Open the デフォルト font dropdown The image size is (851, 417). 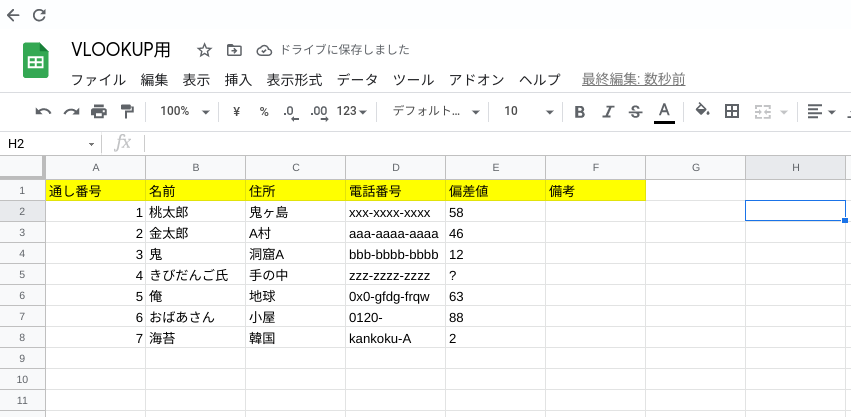point(436,112)
